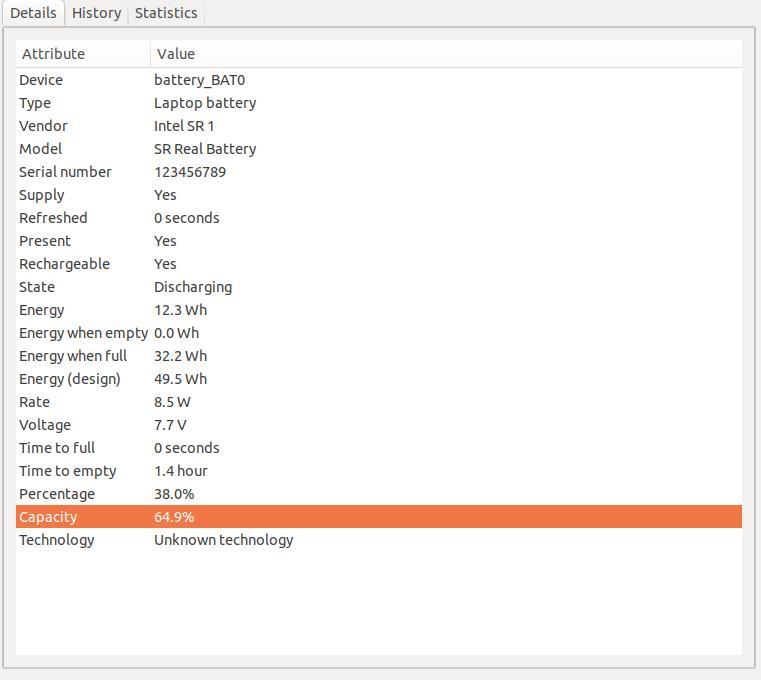Select the Present row

(379, 241)
